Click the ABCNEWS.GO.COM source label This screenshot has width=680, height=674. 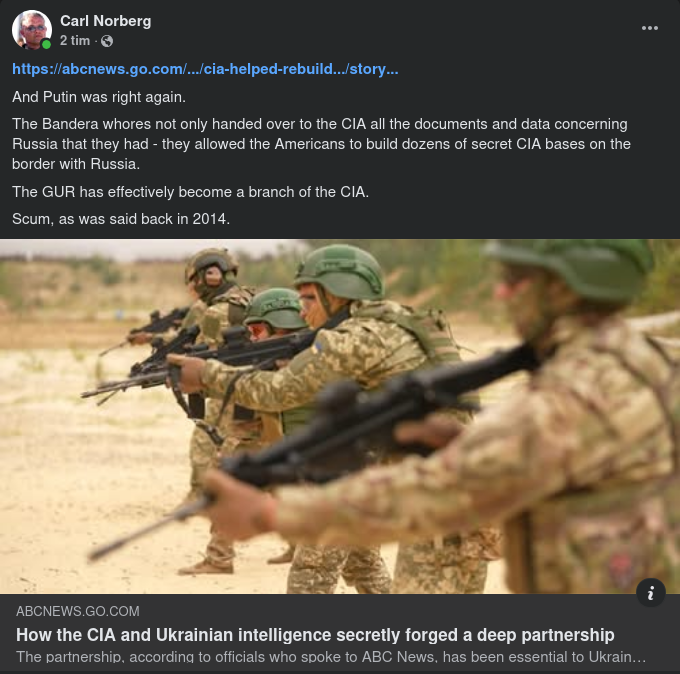click(x=78, y=611)
